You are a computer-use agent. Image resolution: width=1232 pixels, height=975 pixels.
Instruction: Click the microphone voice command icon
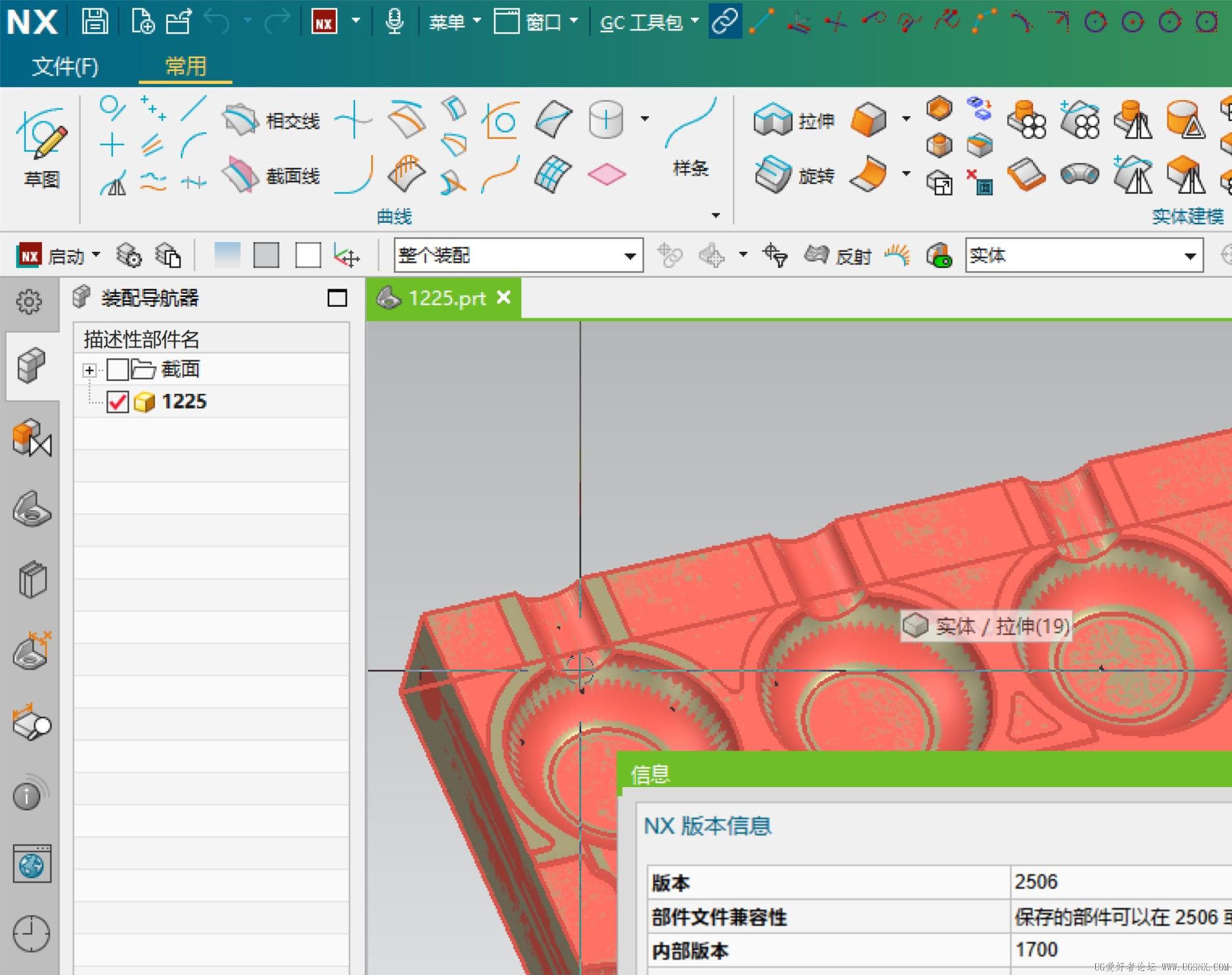pyautogui.click(x=394, y=21)
